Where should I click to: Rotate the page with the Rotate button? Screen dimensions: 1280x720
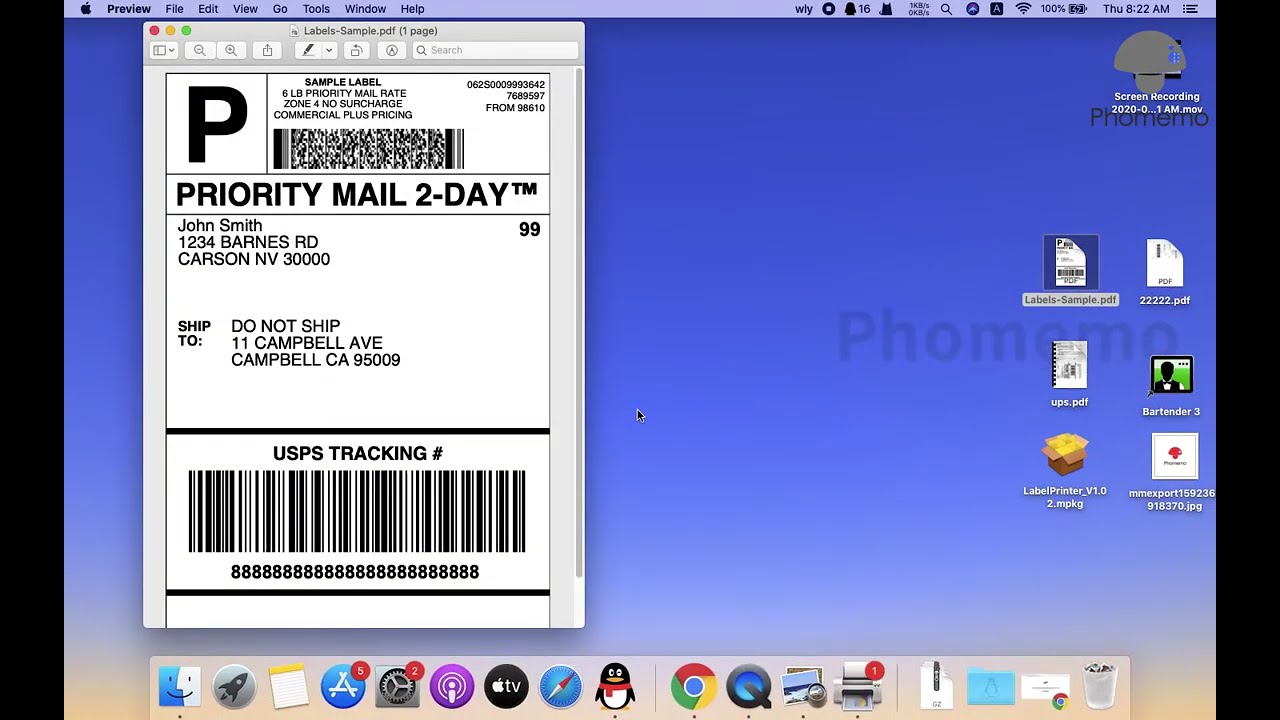(x=356, y=50)
